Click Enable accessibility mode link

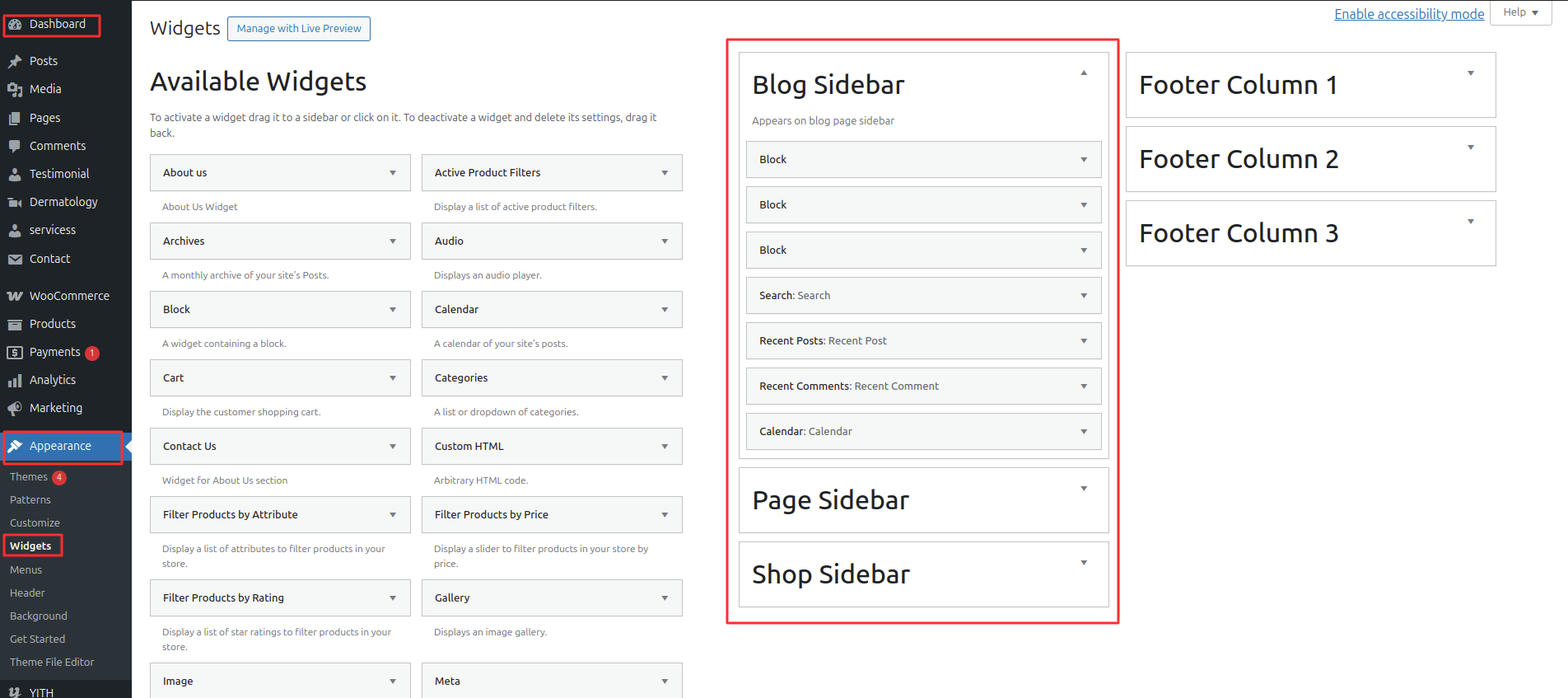click(1409, 14)
